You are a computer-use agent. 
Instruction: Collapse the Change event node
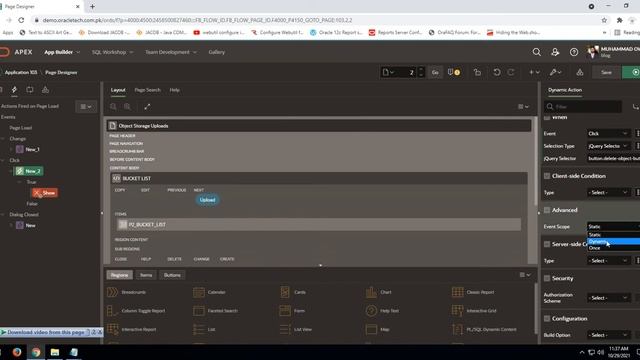(x=3, y=139)
